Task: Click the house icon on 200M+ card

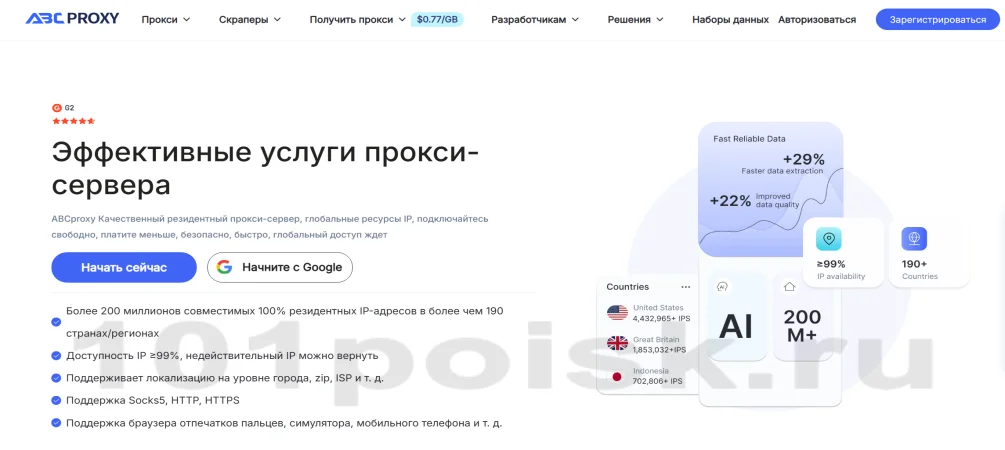Action: tap(790, 287)
